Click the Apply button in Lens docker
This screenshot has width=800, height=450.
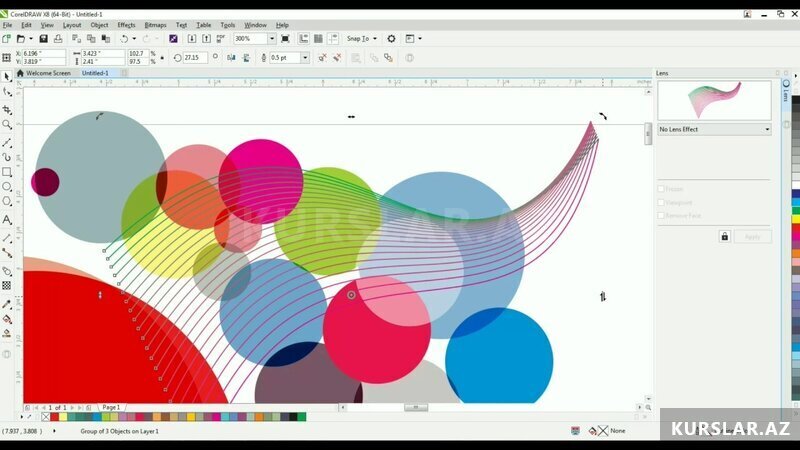click(x=753, y=237)
